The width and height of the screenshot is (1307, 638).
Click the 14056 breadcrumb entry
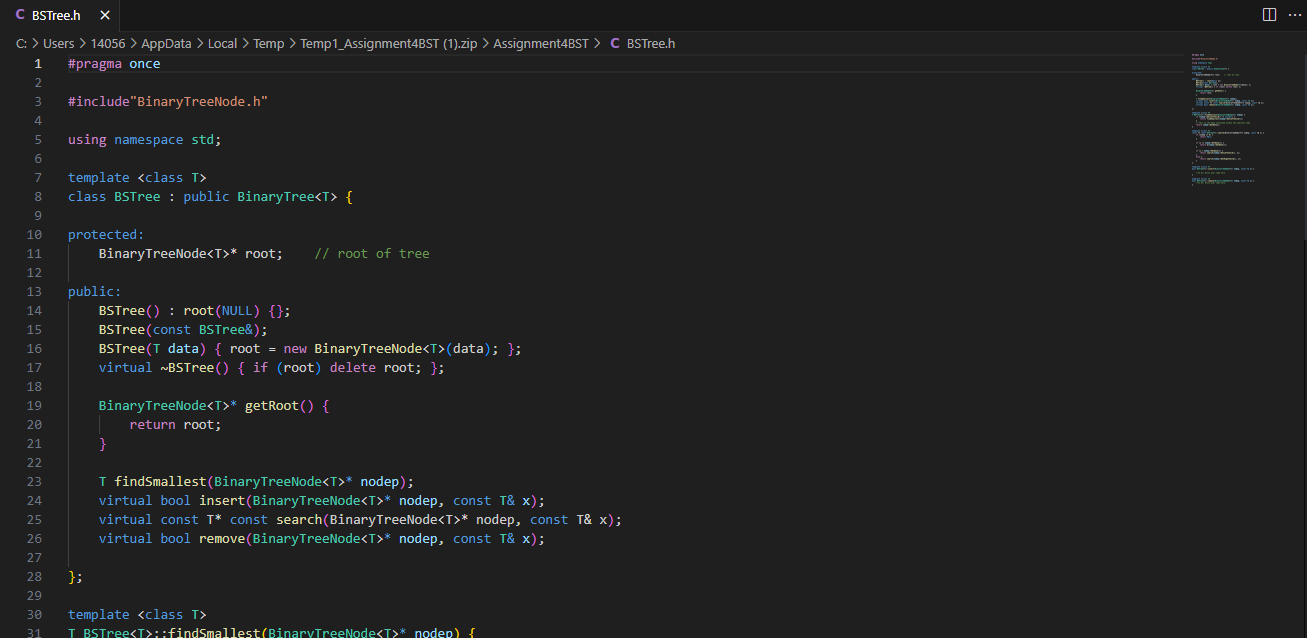(107, 43)
